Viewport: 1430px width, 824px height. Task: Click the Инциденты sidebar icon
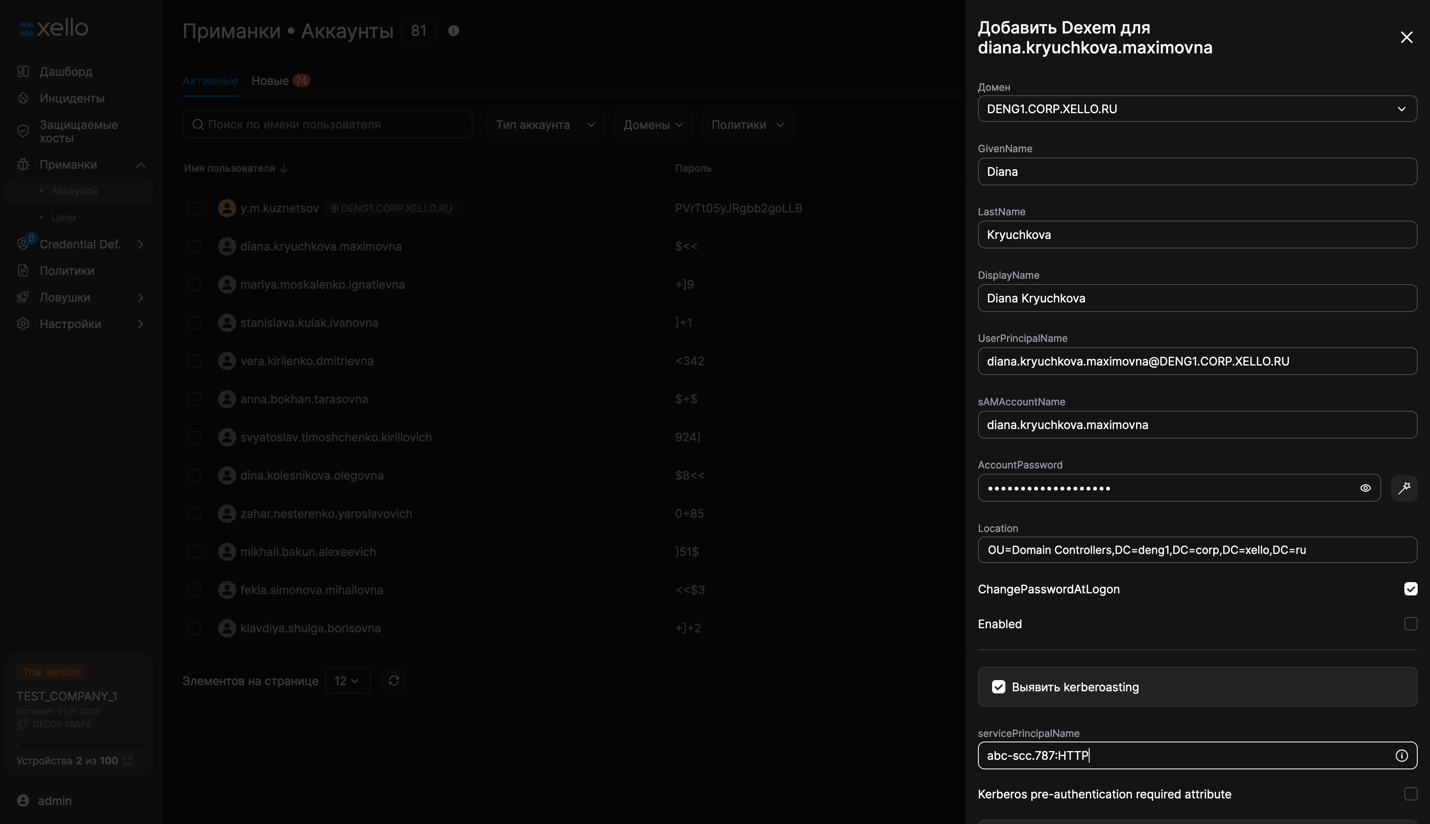point(23,98)
